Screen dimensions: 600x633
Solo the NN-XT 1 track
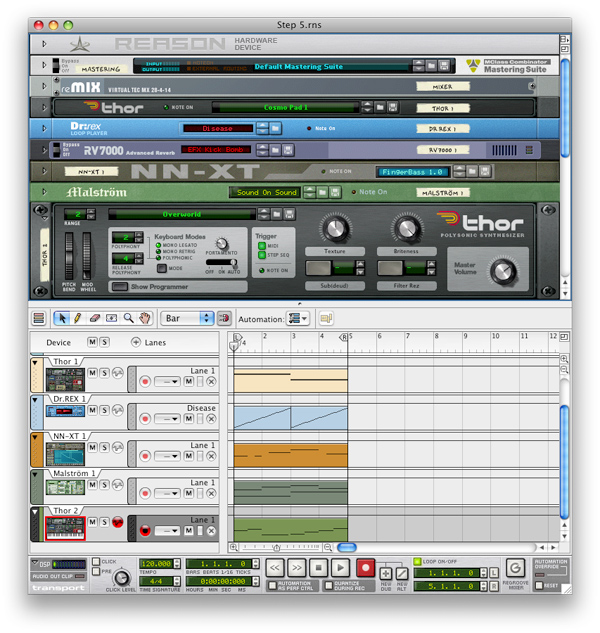pos(104,447)
